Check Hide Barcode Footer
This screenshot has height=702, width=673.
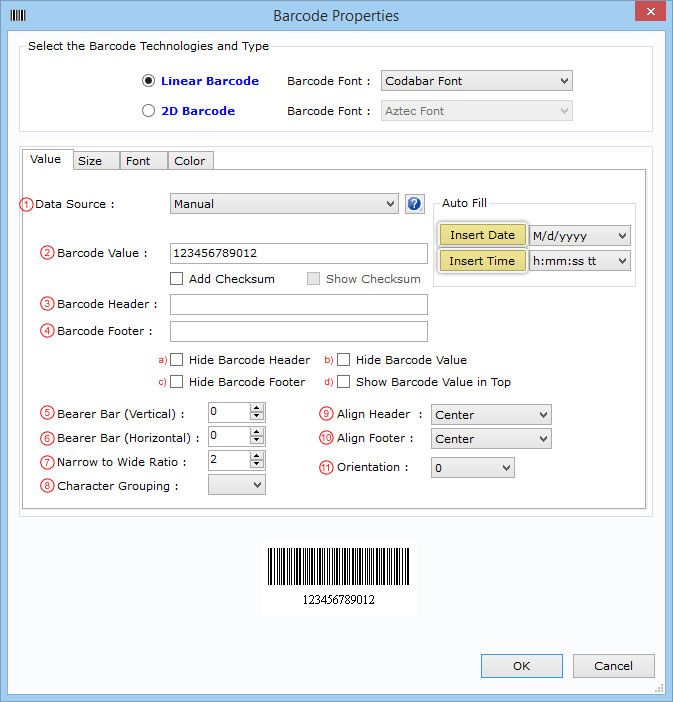(x=176, y=381)
